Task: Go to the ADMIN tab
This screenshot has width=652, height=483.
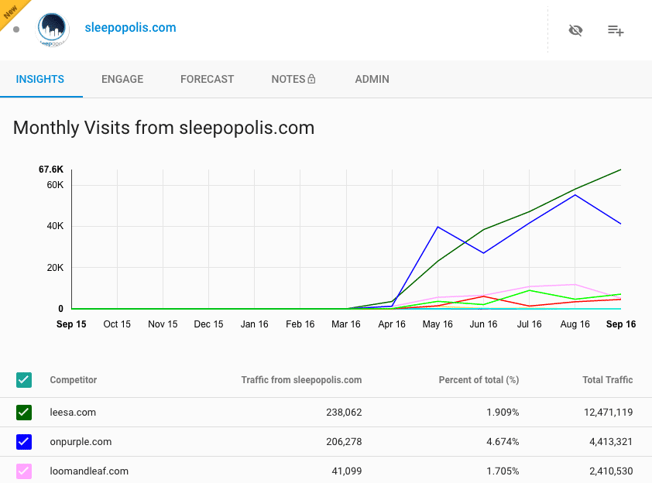Action: 372,79
